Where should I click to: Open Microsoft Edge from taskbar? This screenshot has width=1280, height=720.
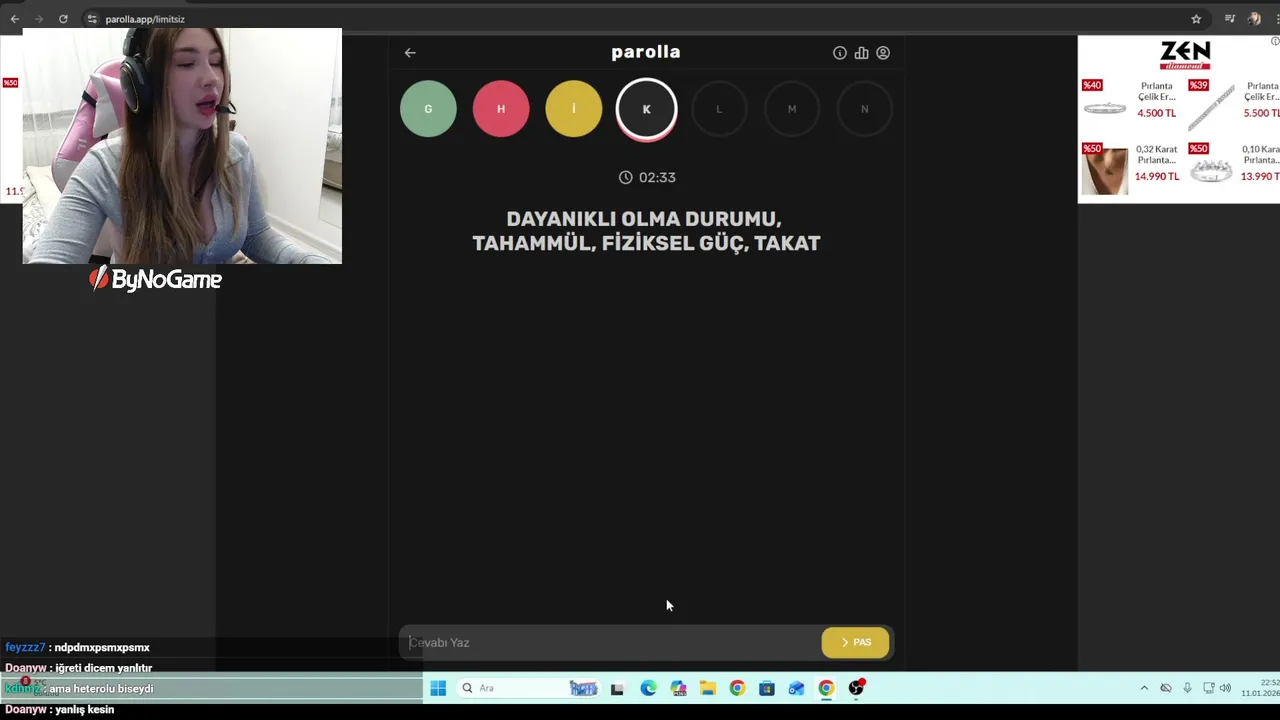pos(648,688)
